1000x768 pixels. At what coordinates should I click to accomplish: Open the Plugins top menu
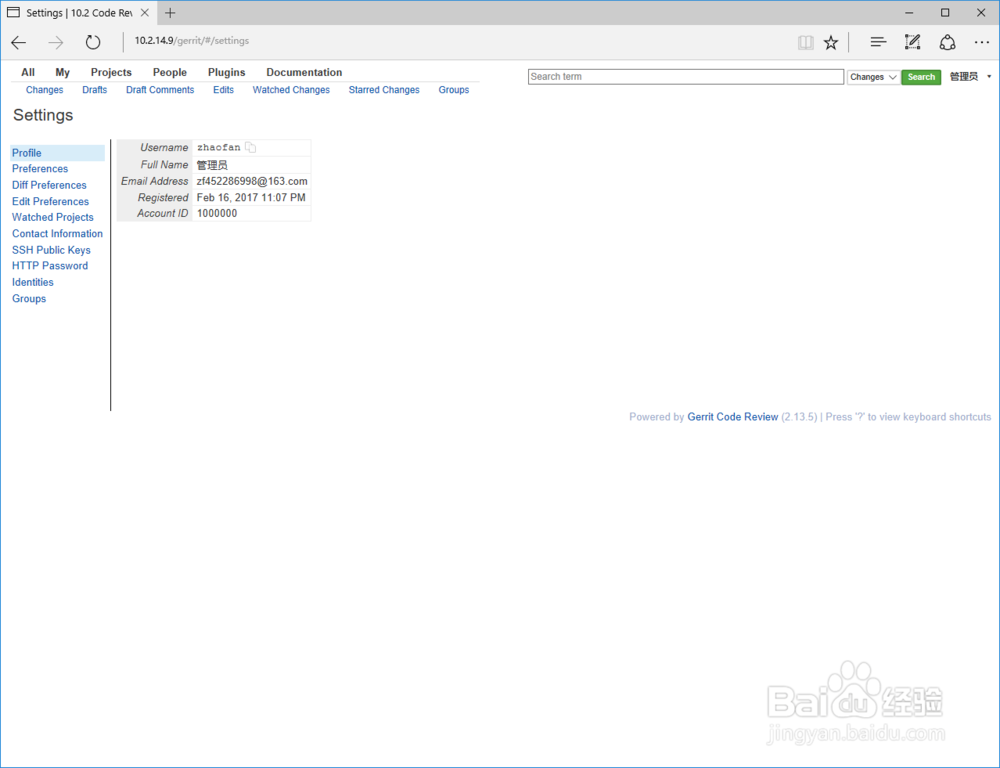(226, 72)
